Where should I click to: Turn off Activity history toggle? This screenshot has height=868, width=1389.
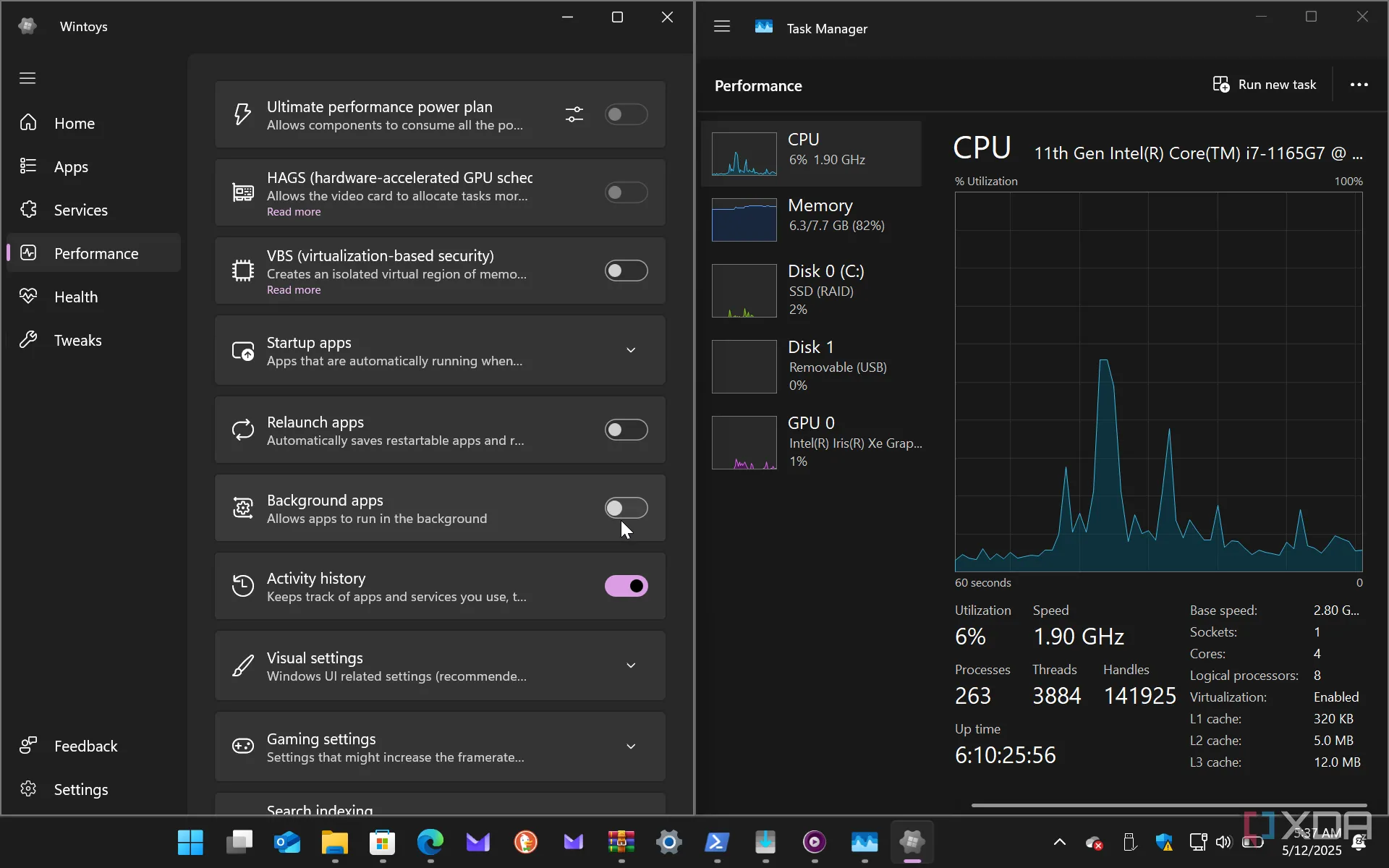626,586
